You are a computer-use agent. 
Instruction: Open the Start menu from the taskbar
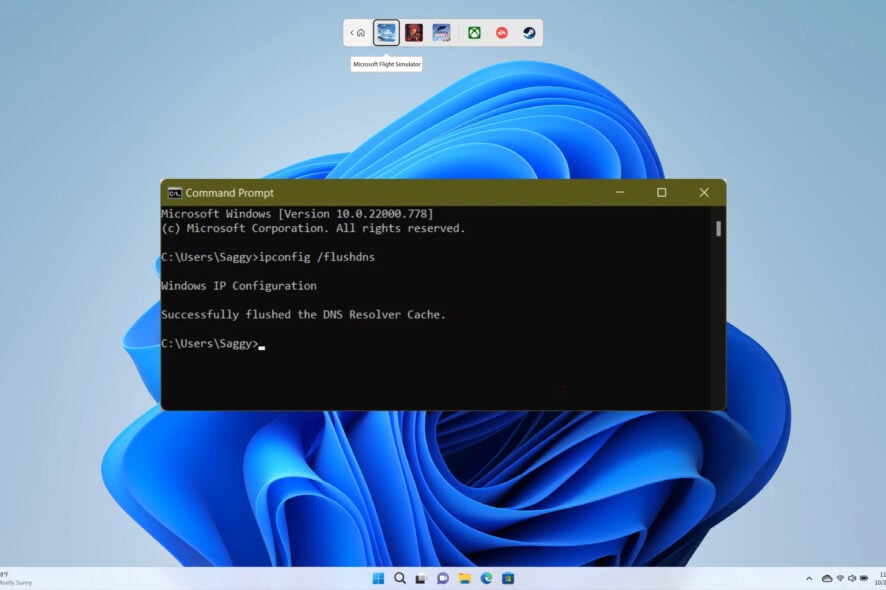click(x=379, y=578)
